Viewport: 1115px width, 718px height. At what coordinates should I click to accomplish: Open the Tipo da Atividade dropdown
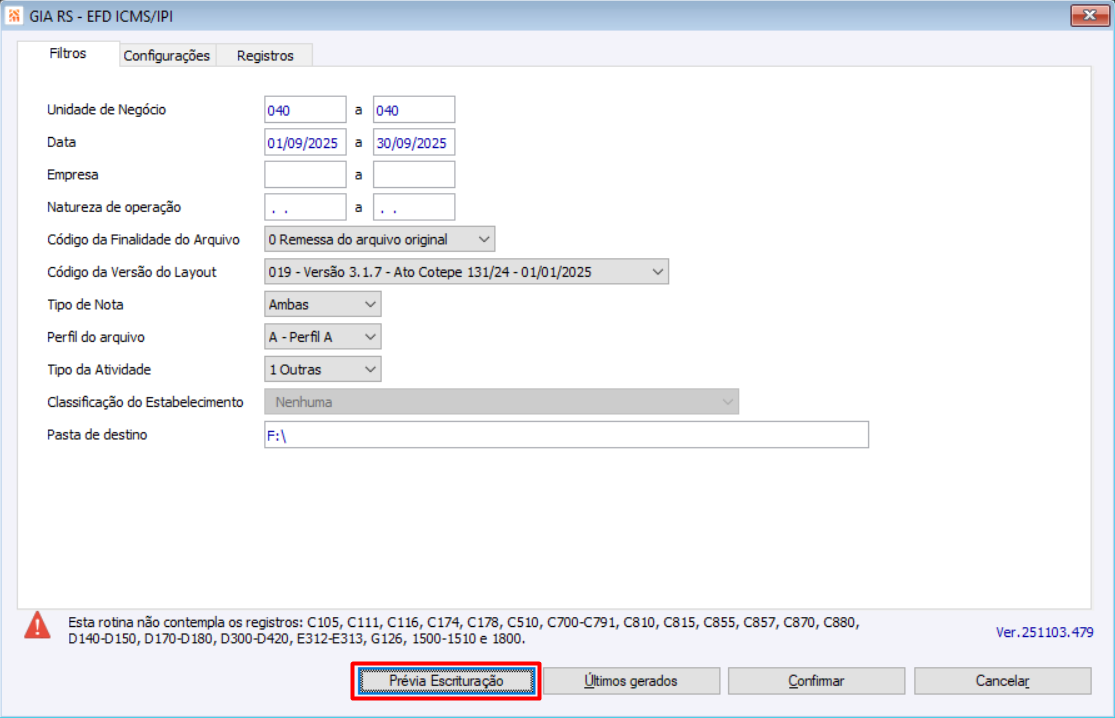click(323, 370)
